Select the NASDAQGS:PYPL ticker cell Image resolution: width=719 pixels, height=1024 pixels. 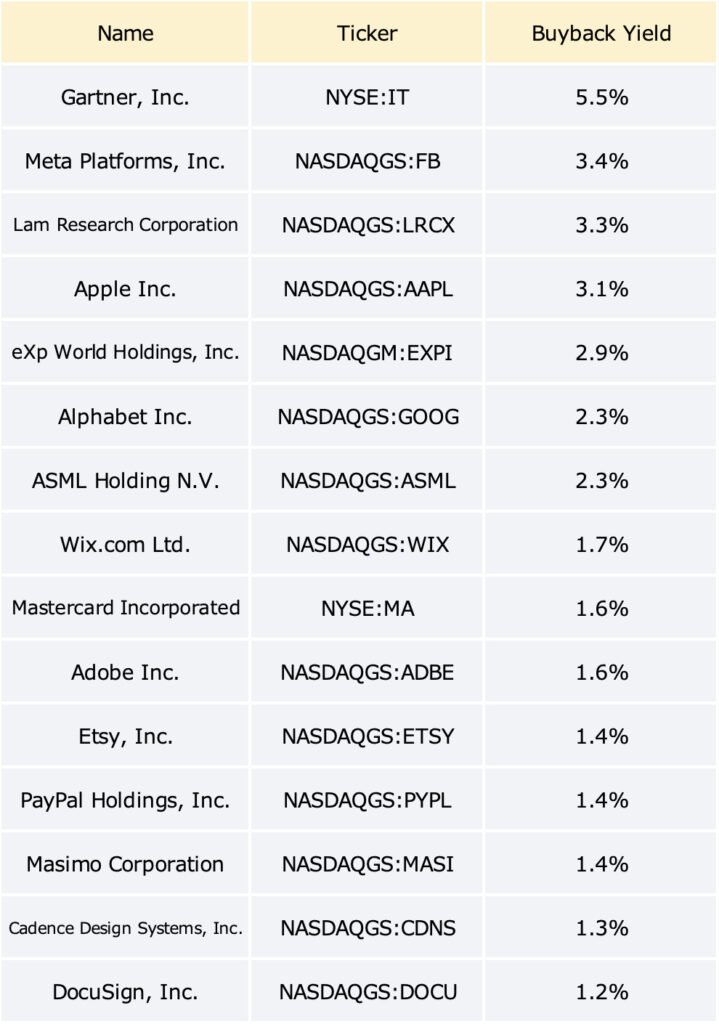366,800
